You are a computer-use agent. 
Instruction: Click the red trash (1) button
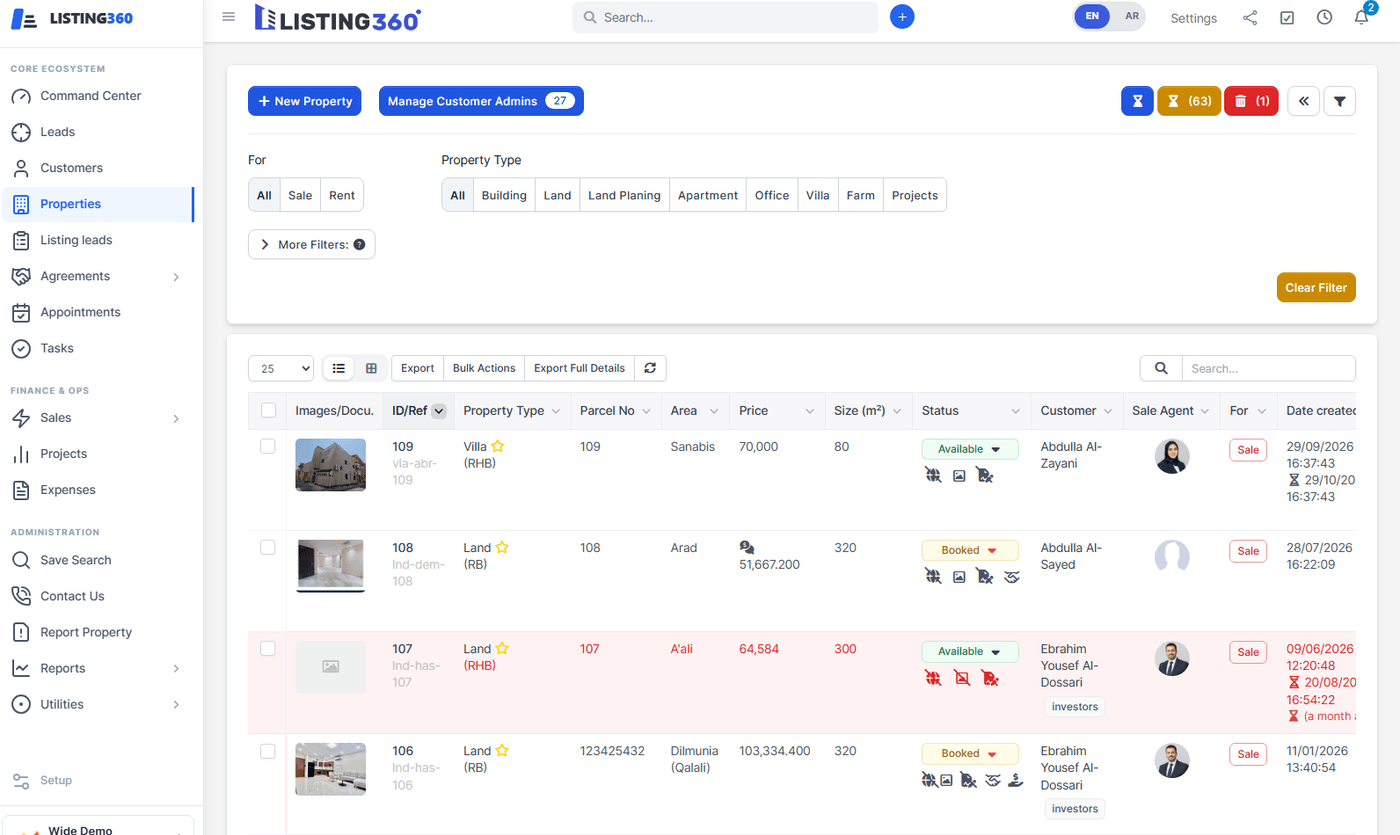coord(1251,101)
